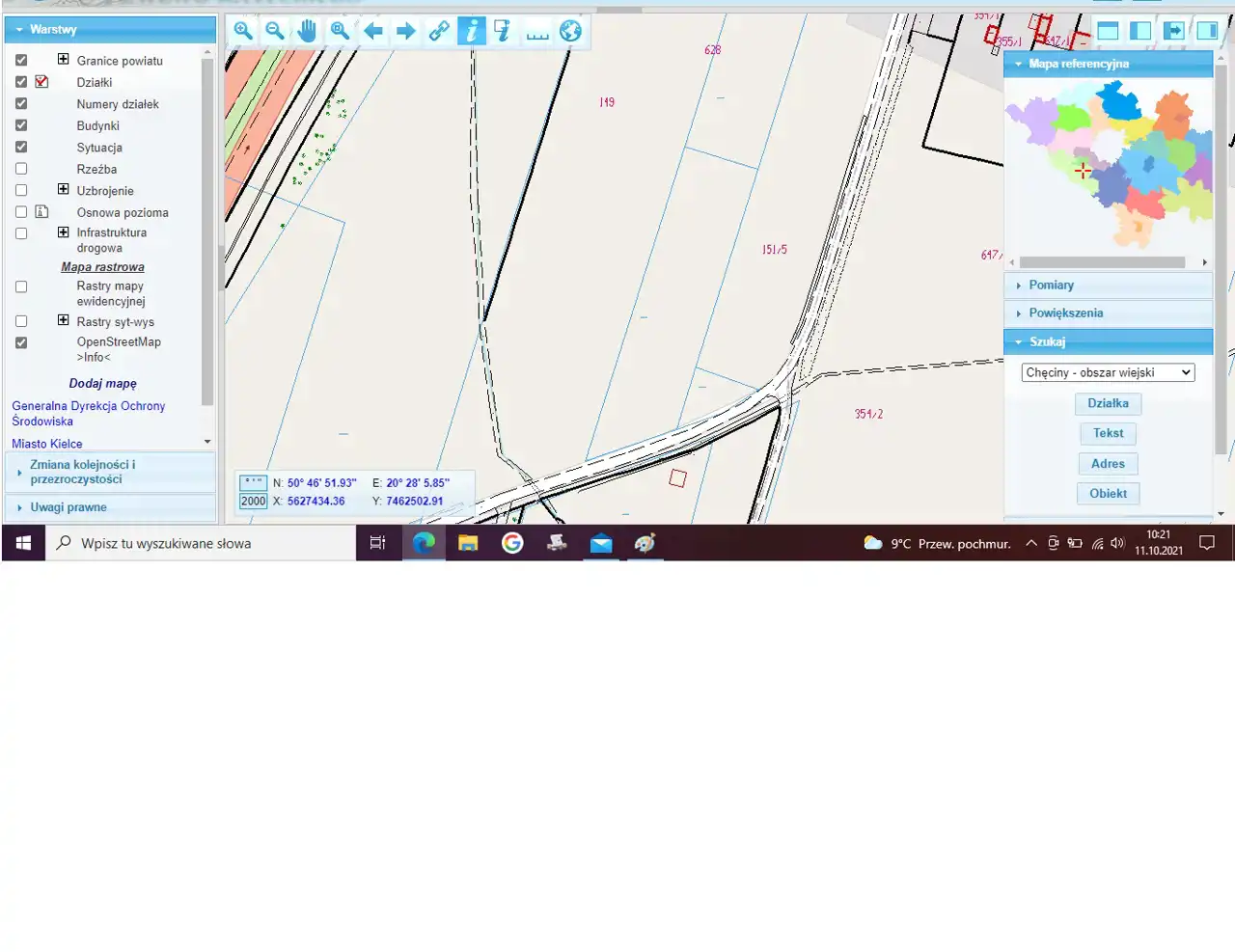Expand the Pomiary panel section
Screen dimensions: 1235x952
pyautogui.click(x=1051, y=286)
